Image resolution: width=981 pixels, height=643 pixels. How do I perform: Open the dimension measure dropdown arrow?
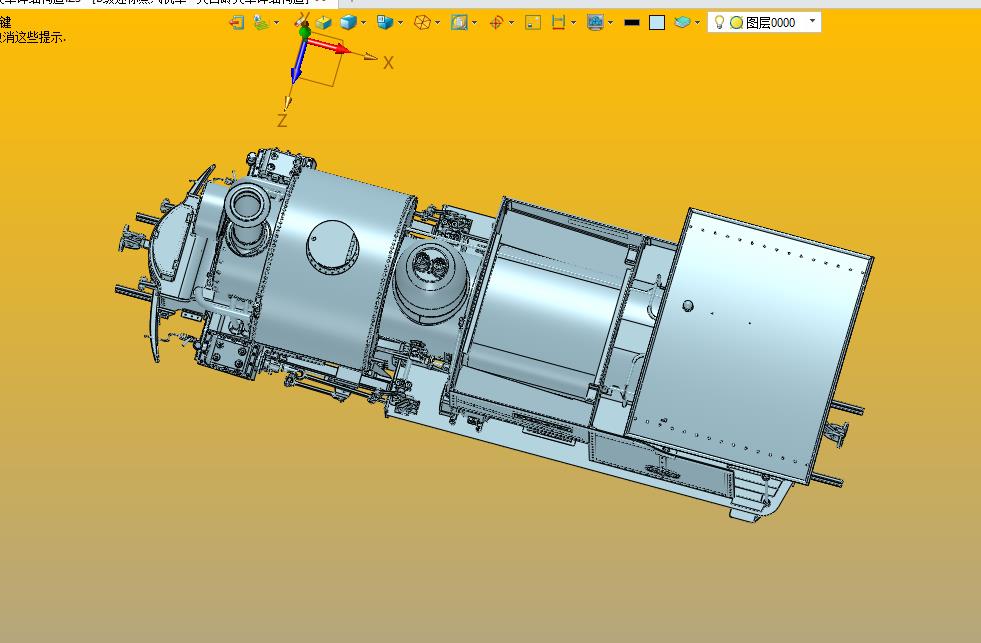pyautogui.click(x=574, y=23)
